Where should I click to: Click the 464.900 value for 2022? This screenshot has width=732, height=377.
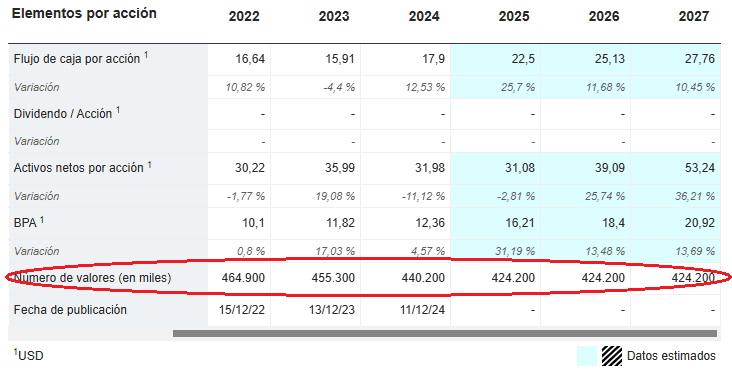click(x=243, y=278)
